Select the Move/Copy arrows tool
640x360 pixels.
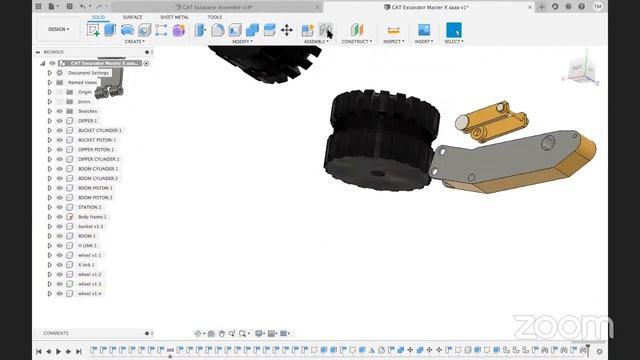(x=287, y=30)
